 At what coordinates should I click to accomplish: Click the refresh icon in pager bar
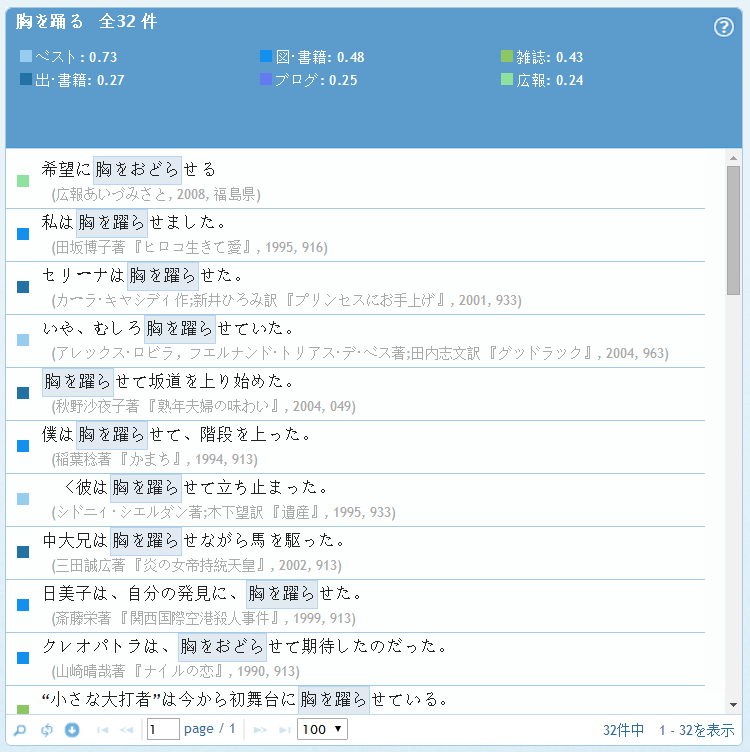click(47, 729)
